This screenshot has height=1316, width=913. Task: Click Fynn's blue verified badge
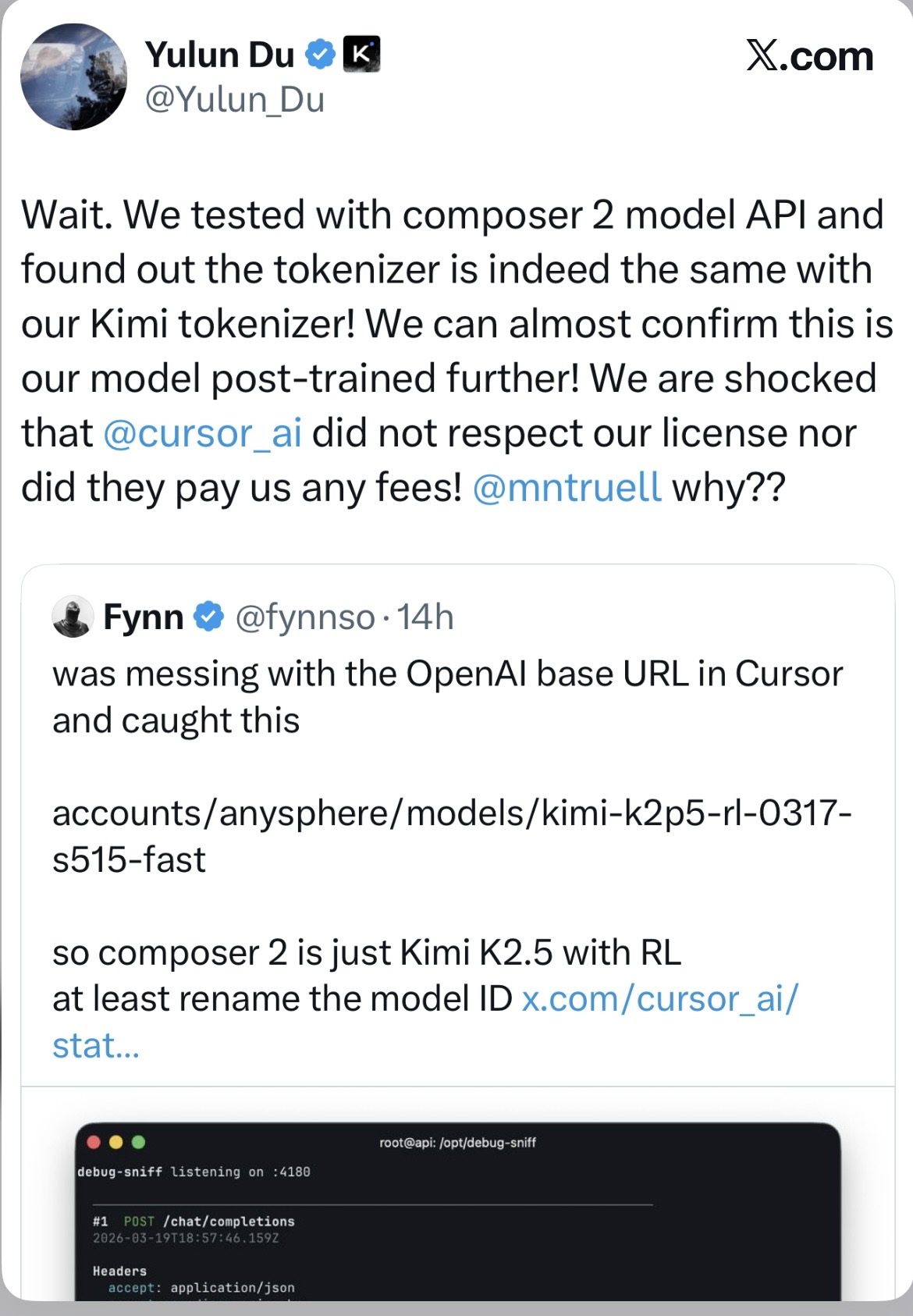[x=208, y=617]
